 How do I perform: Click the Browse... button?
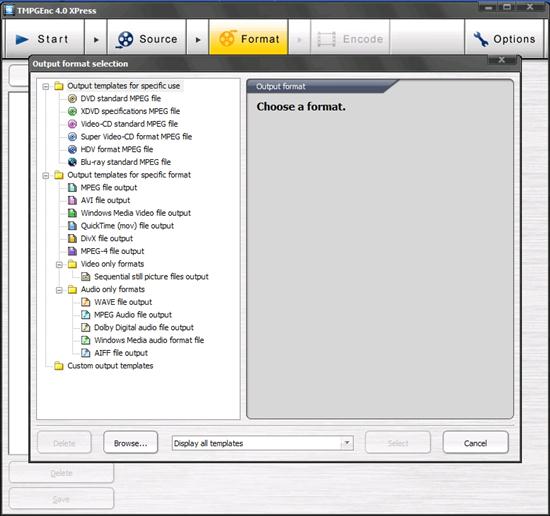click(x=130, y=443)
